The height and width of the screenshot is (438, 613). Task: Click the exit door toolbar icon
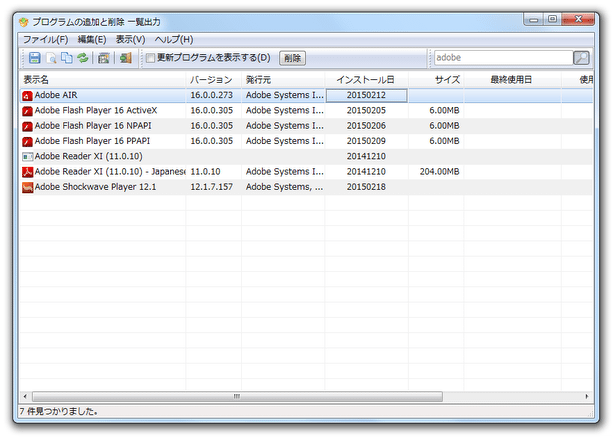coord(125,58)
